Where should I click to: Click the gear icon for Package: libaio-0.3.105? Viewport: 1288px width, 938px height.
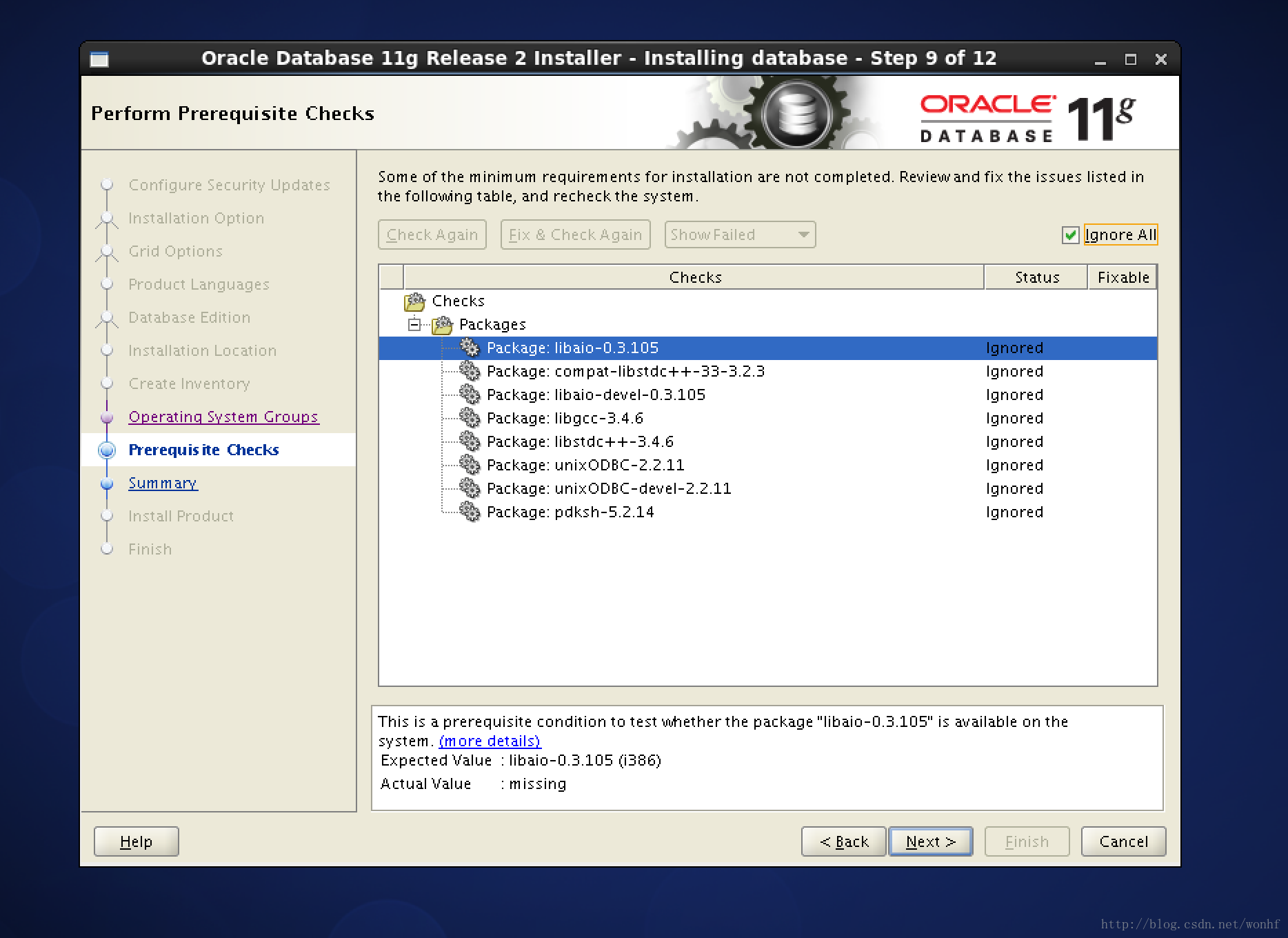tap(470, 348)
